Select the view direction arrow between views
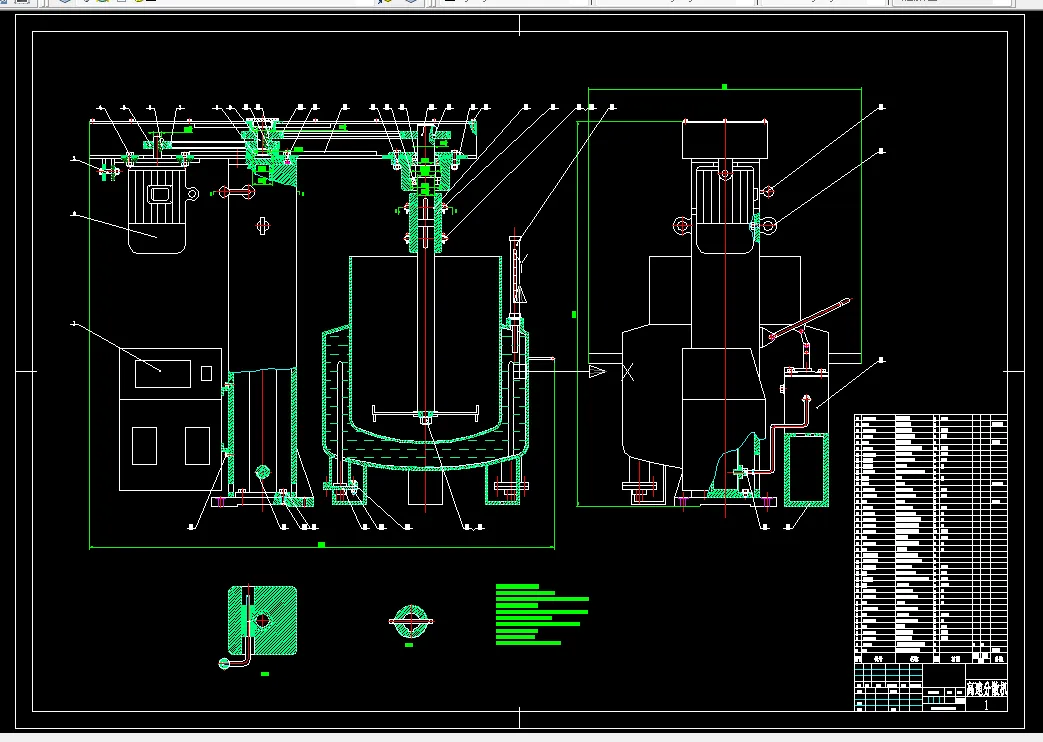The image size is (1043, 742). 597,371
